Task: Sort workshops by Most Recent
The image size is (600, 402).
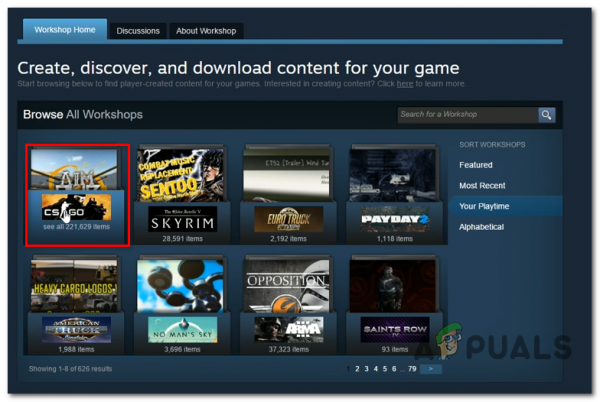Action: (x=482, y=186)
